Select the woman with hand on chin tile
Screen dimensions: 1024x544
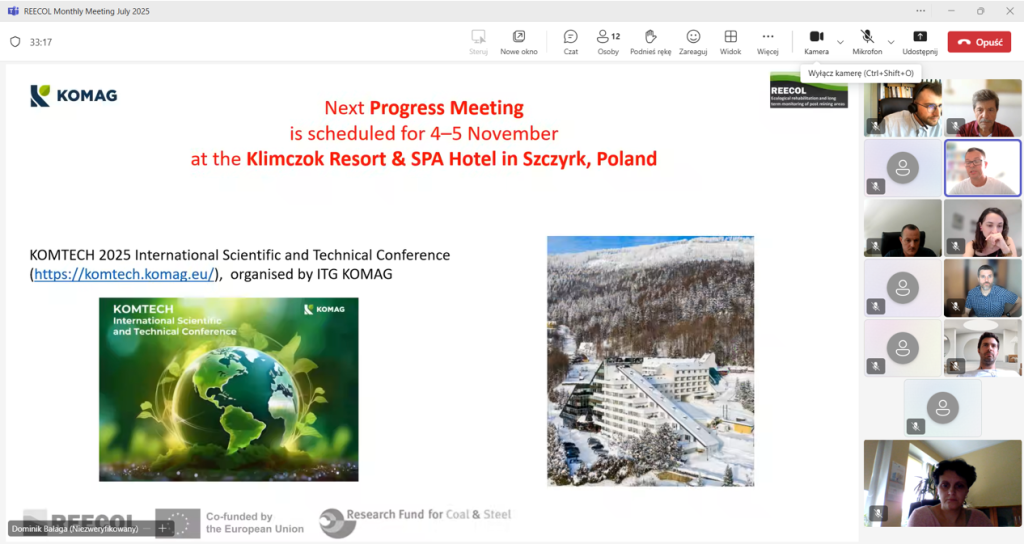982,228
